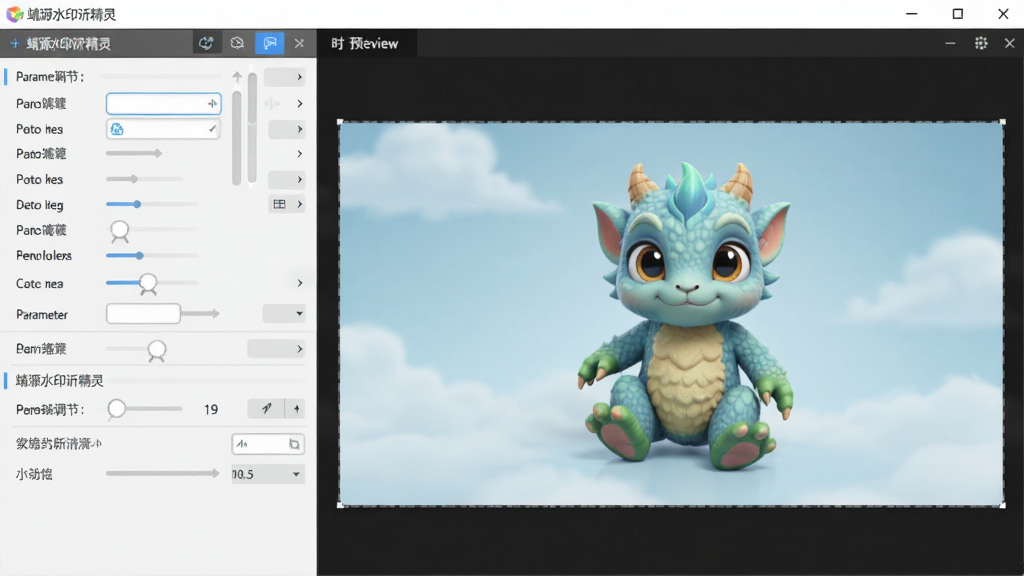The image size is (1024, 576).
Task: Open the dropdown in the Parameter row
Action: tap(284, 313)
